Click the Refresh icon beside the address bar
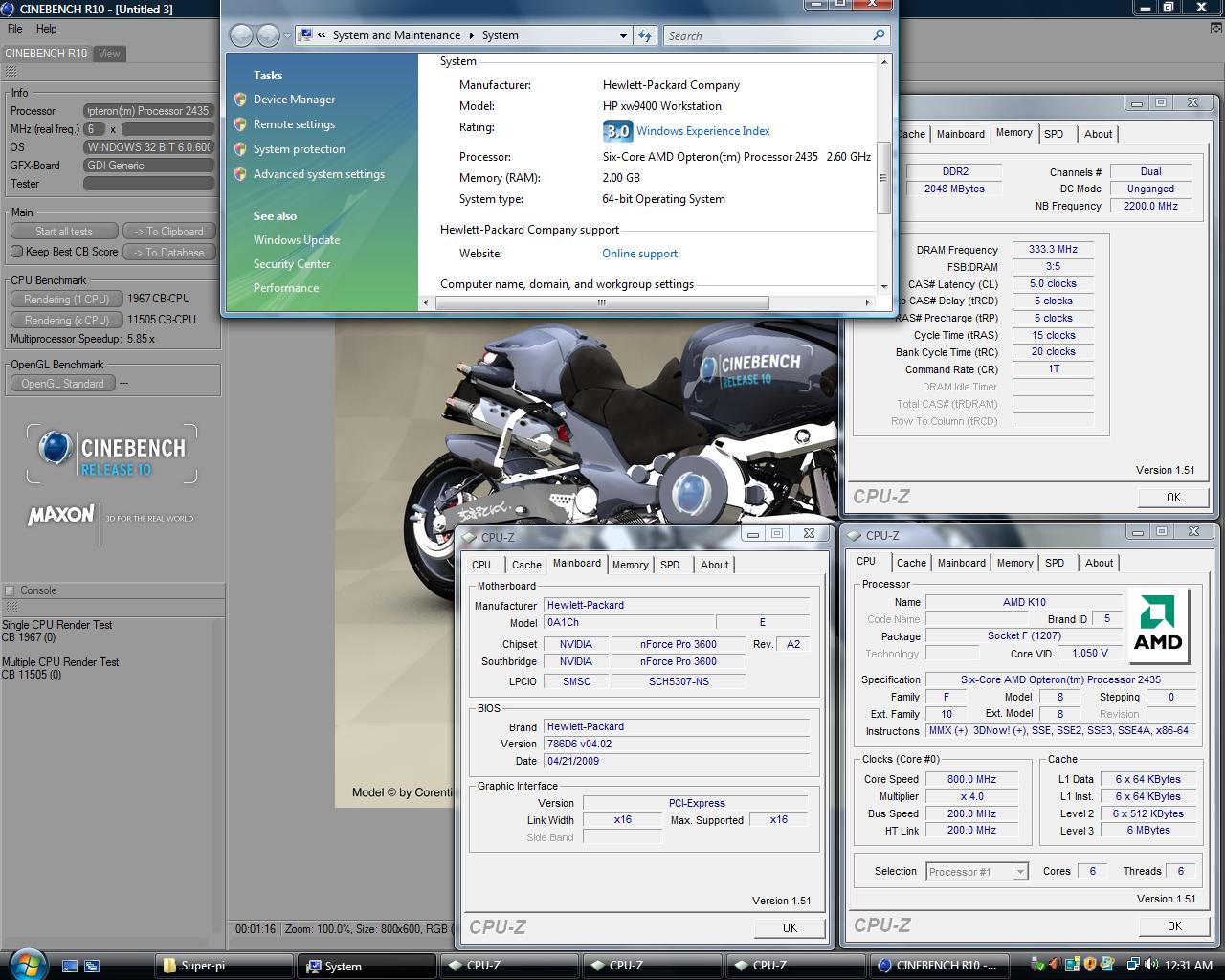 point(645,35)
